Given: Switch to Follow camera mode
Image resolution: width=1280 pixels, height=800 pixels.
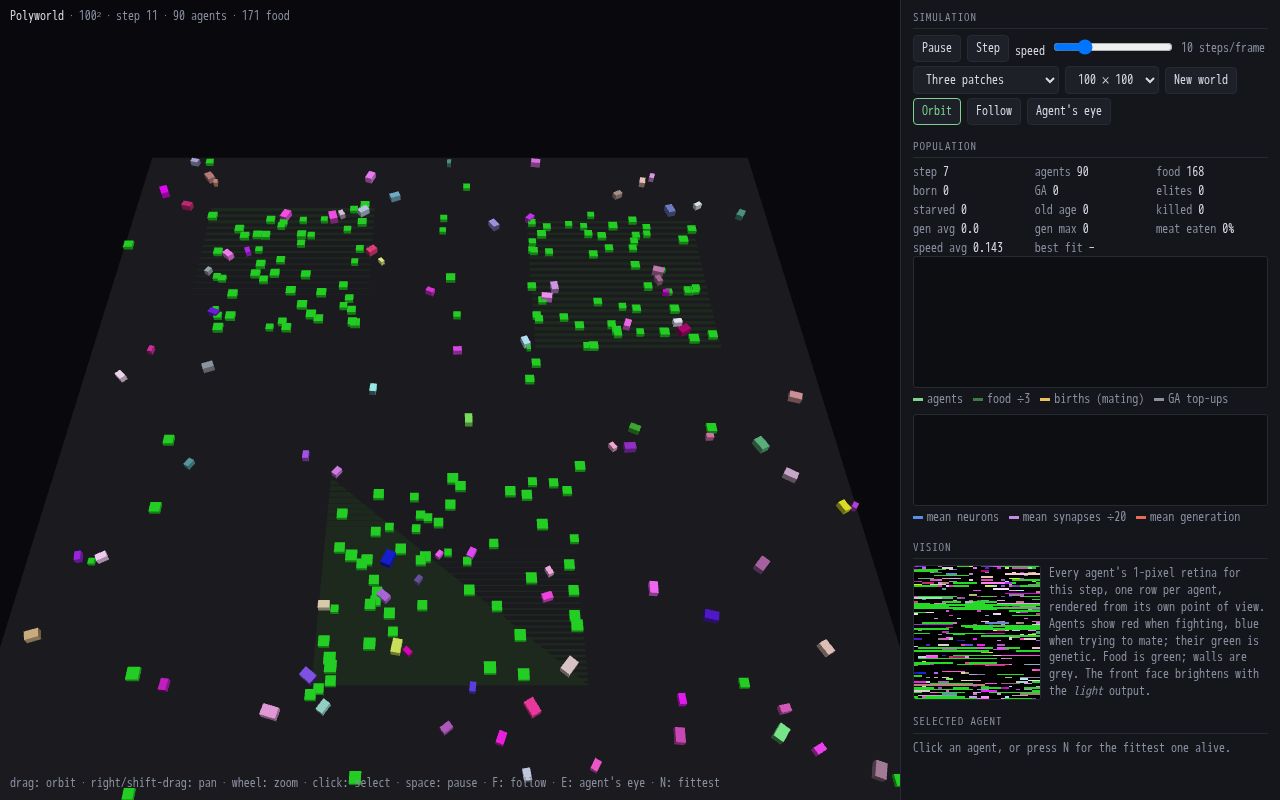Looking at the screenshot, I should coord(993,111).
